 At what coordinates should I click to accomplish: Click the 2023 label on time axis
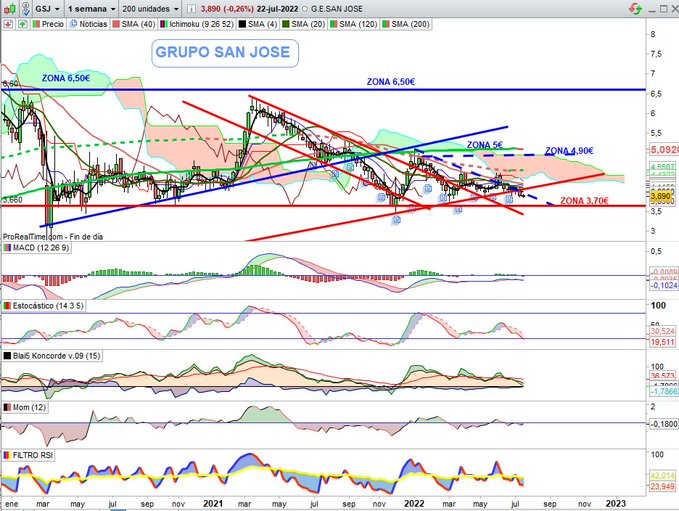615,504
